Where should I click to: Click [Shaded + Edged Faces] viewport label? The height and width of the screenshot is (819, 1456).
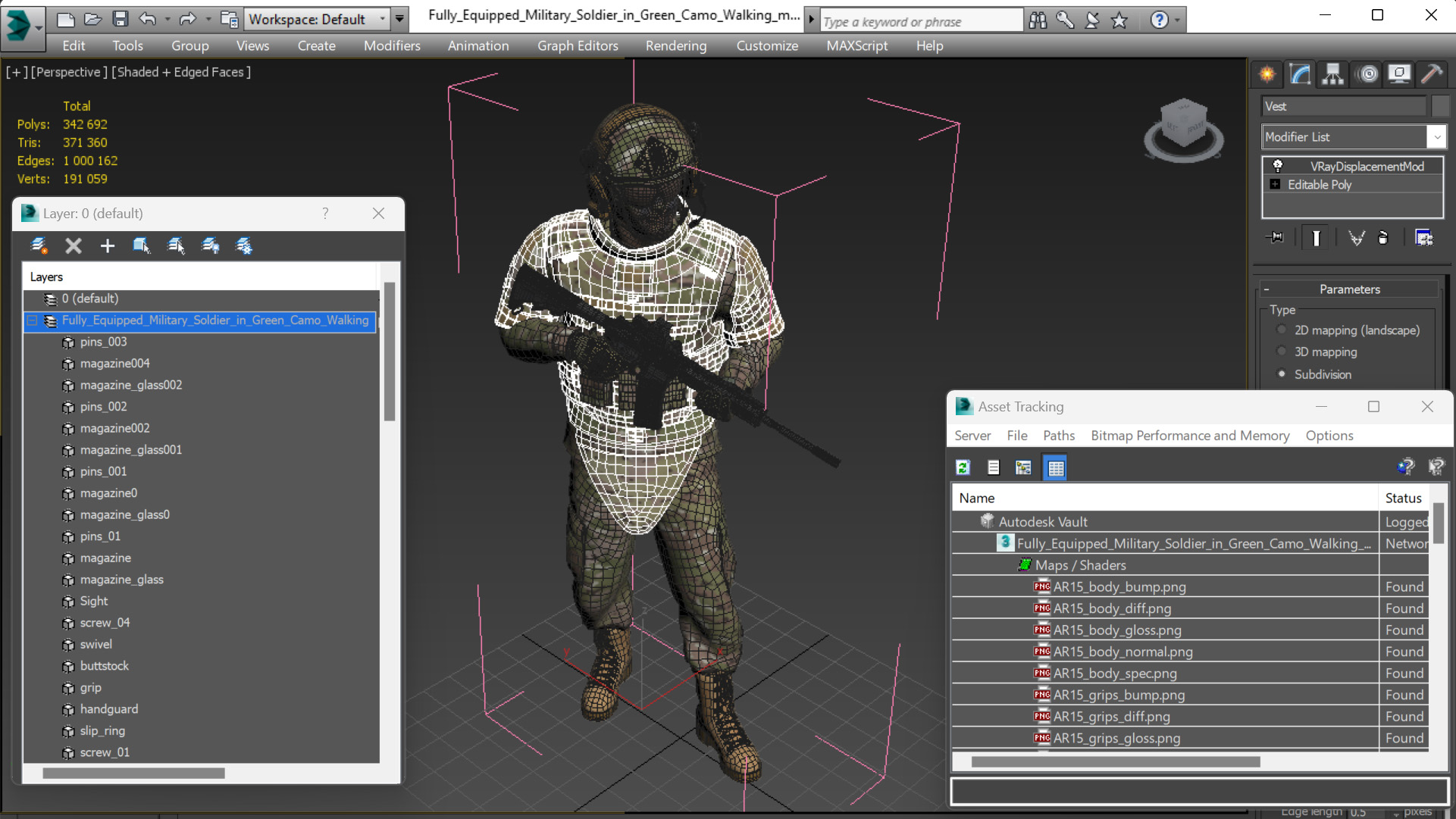pyautogui.click(x=181, y=72)
